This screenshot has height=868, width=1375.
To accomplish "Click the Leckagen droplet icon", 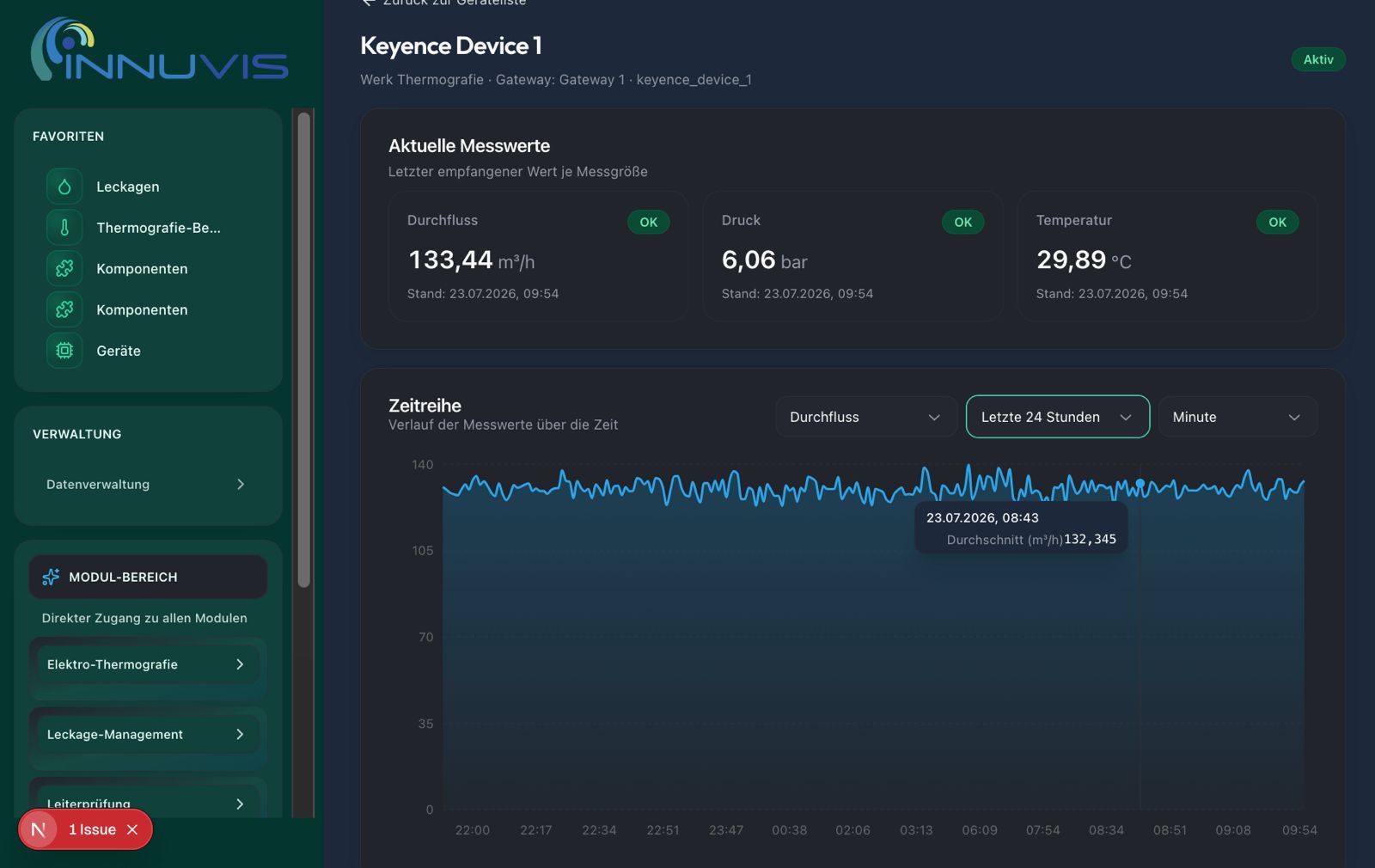I will (64, 186).
